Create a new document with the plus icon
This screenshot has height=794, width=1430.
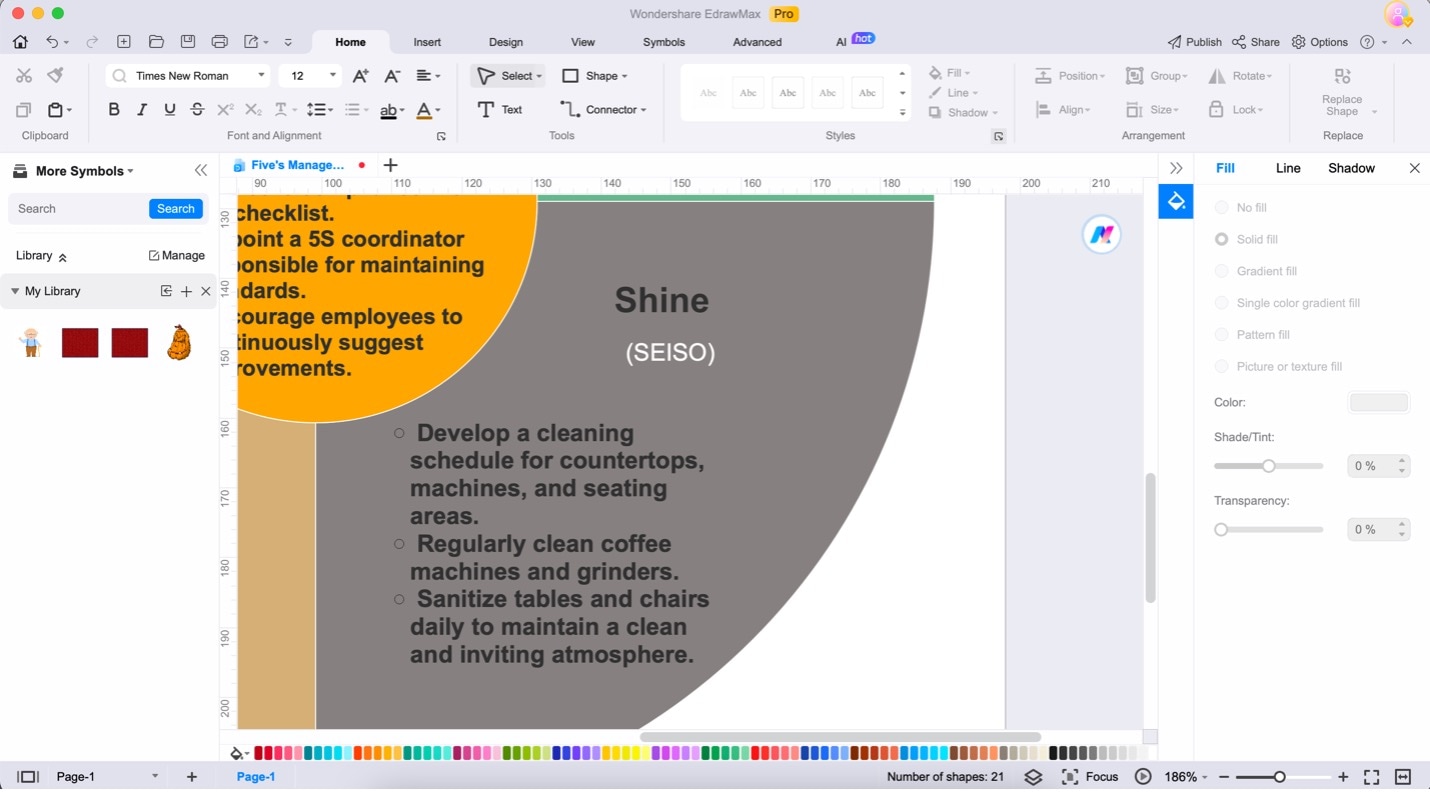tap(124, 42)
